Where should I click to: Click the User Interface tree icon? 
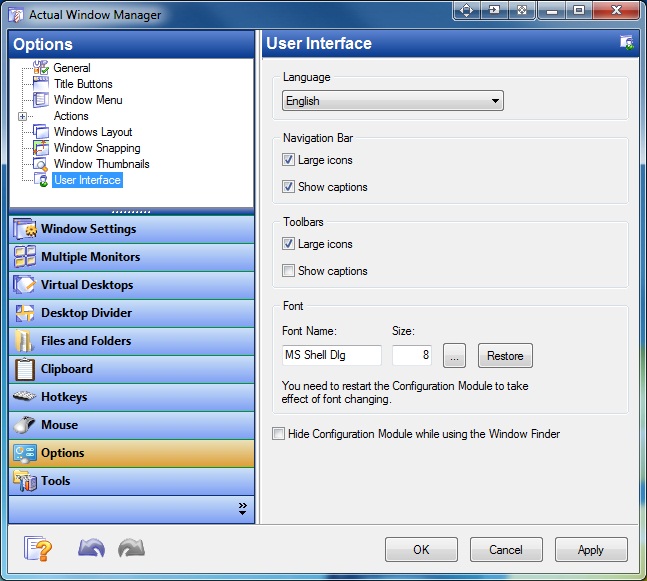pyautogui.click(x=41, y=180)
